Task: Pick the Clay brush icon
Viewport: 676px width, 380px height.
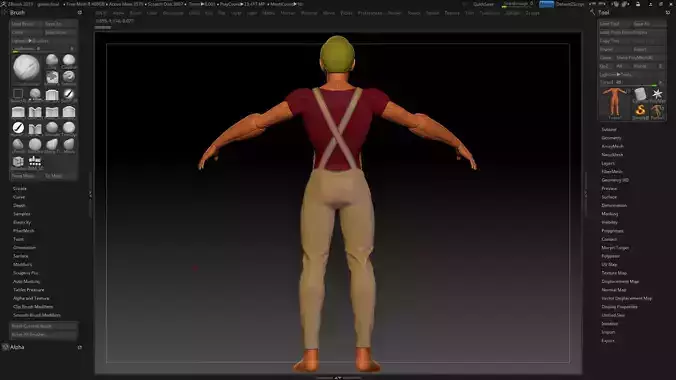Action: click(52, 61)
